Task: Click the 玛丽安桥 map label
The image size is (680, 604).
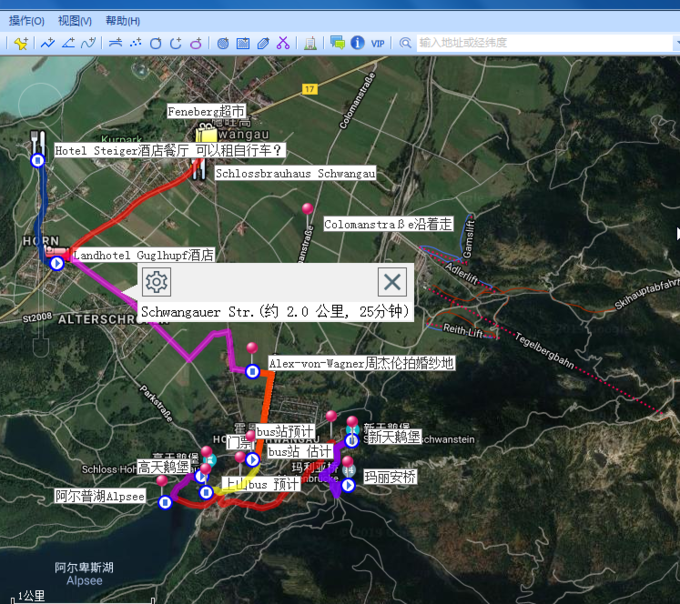Action: [389, 478]
